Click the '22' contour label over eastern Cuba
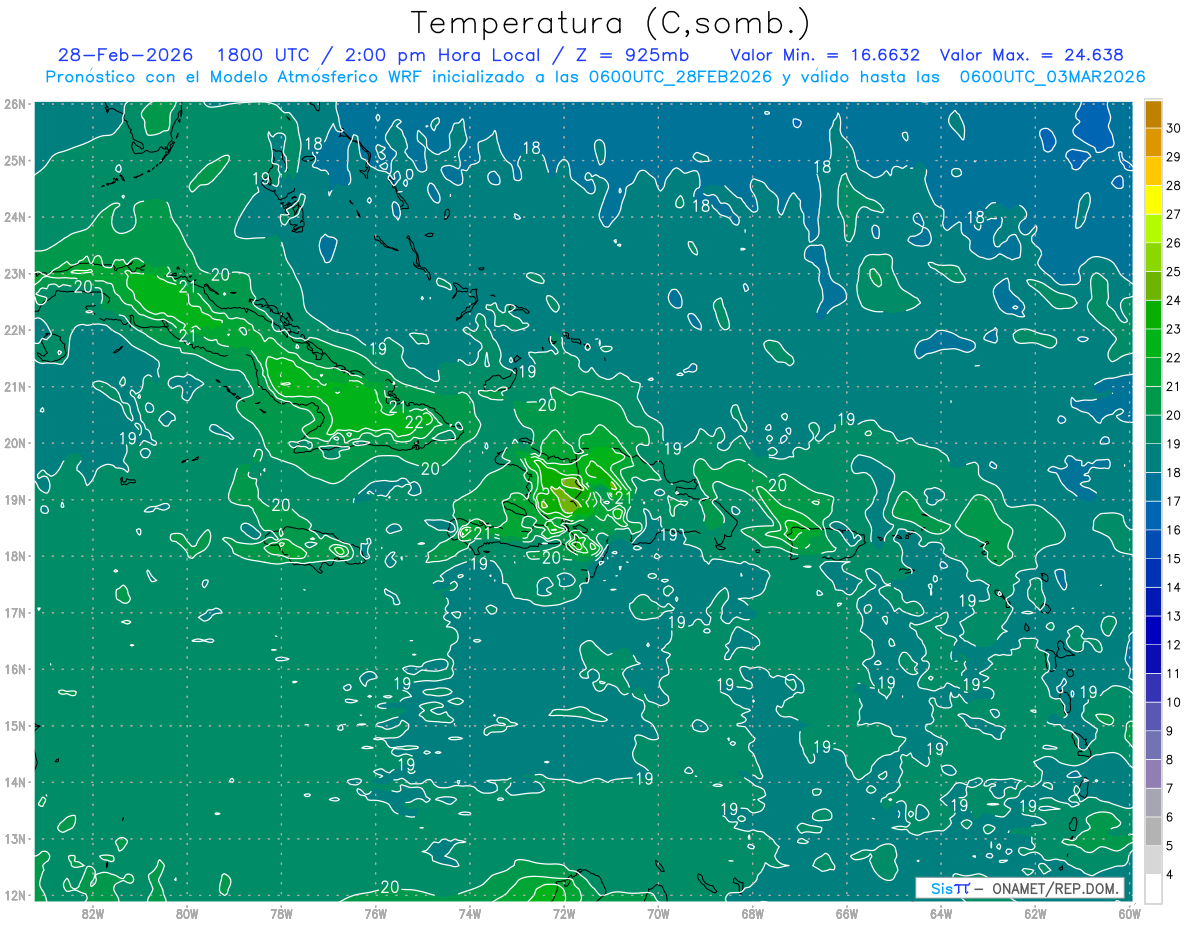The width and height of the screenshot is (1200, 927). point(414,423)
